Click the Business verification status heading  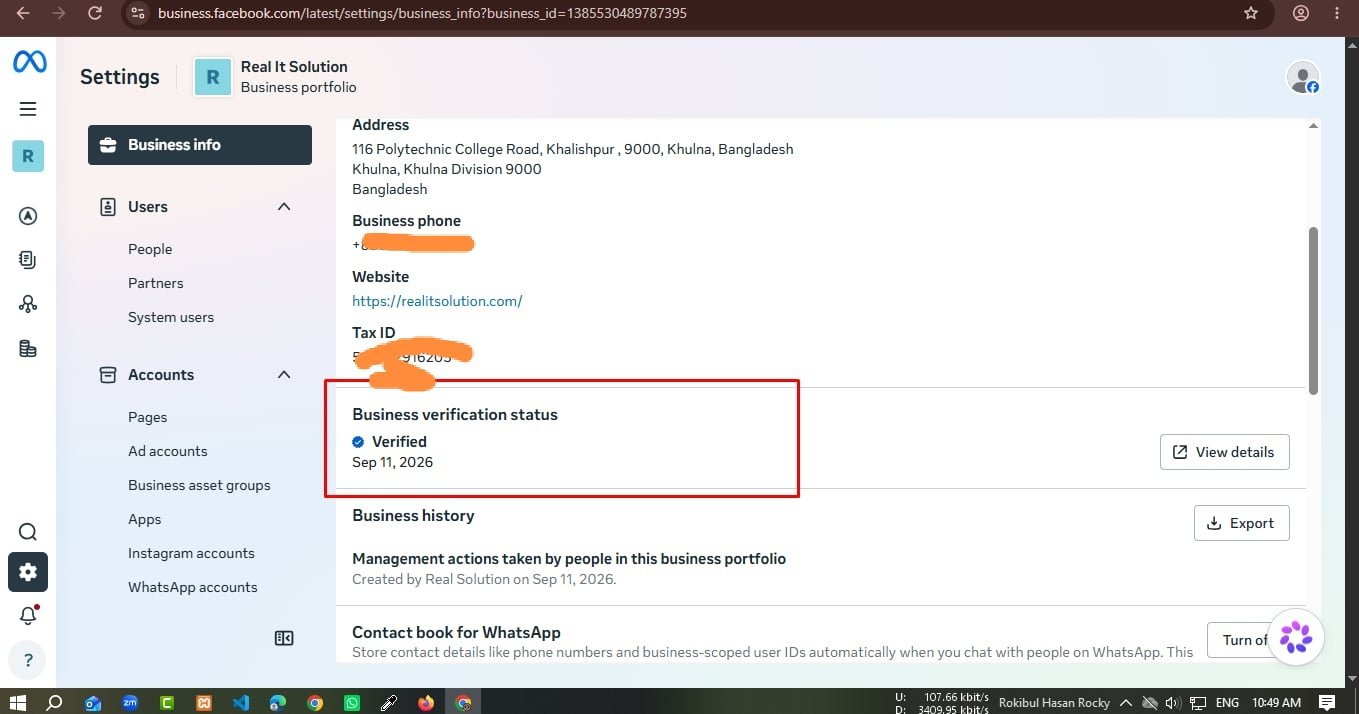tap(455, 415)
